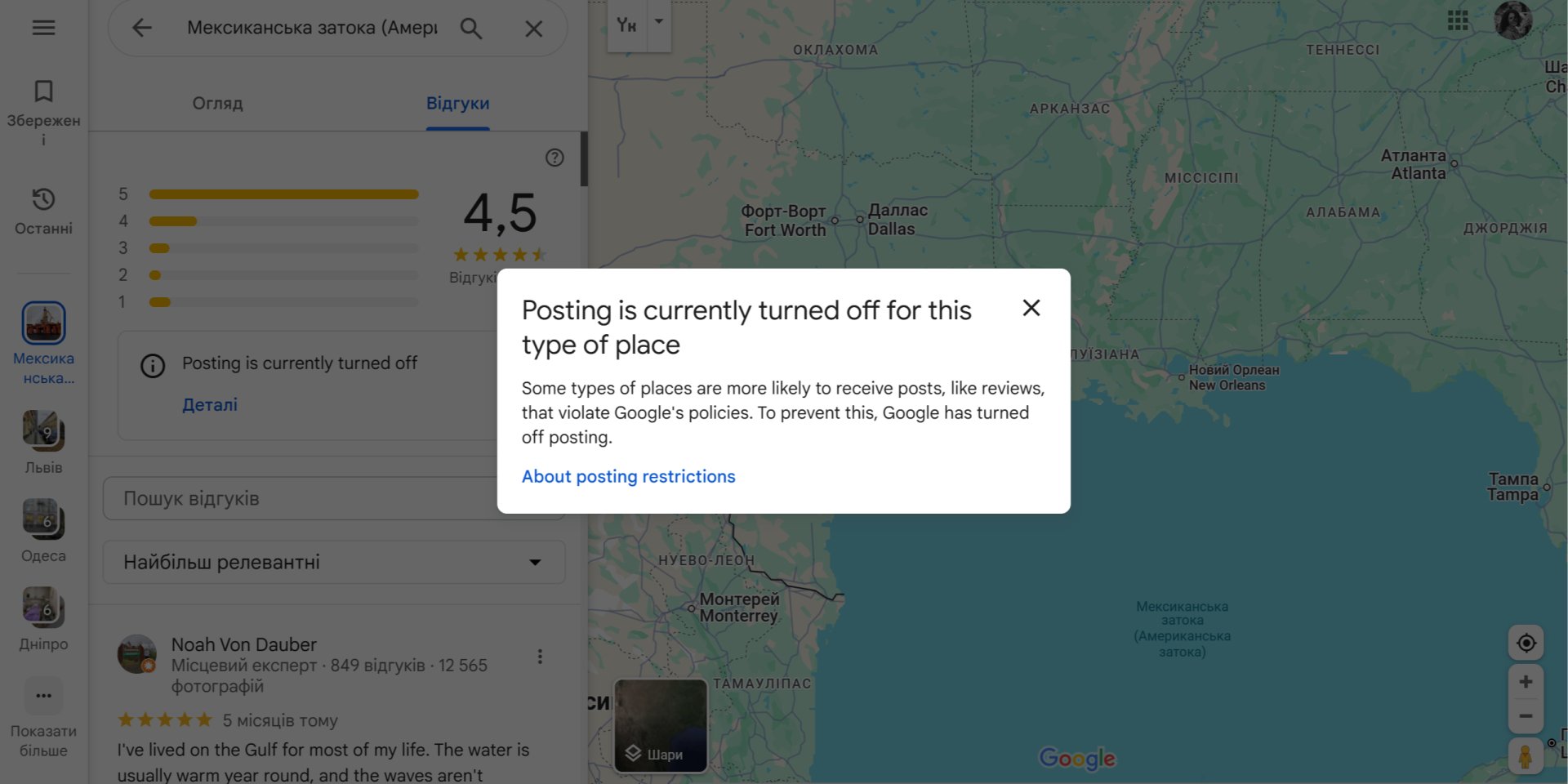Screen dimensions: 1568x784
Task: Open the Saved (Збережені) bookmark icon
Action: tap(43, 91)
